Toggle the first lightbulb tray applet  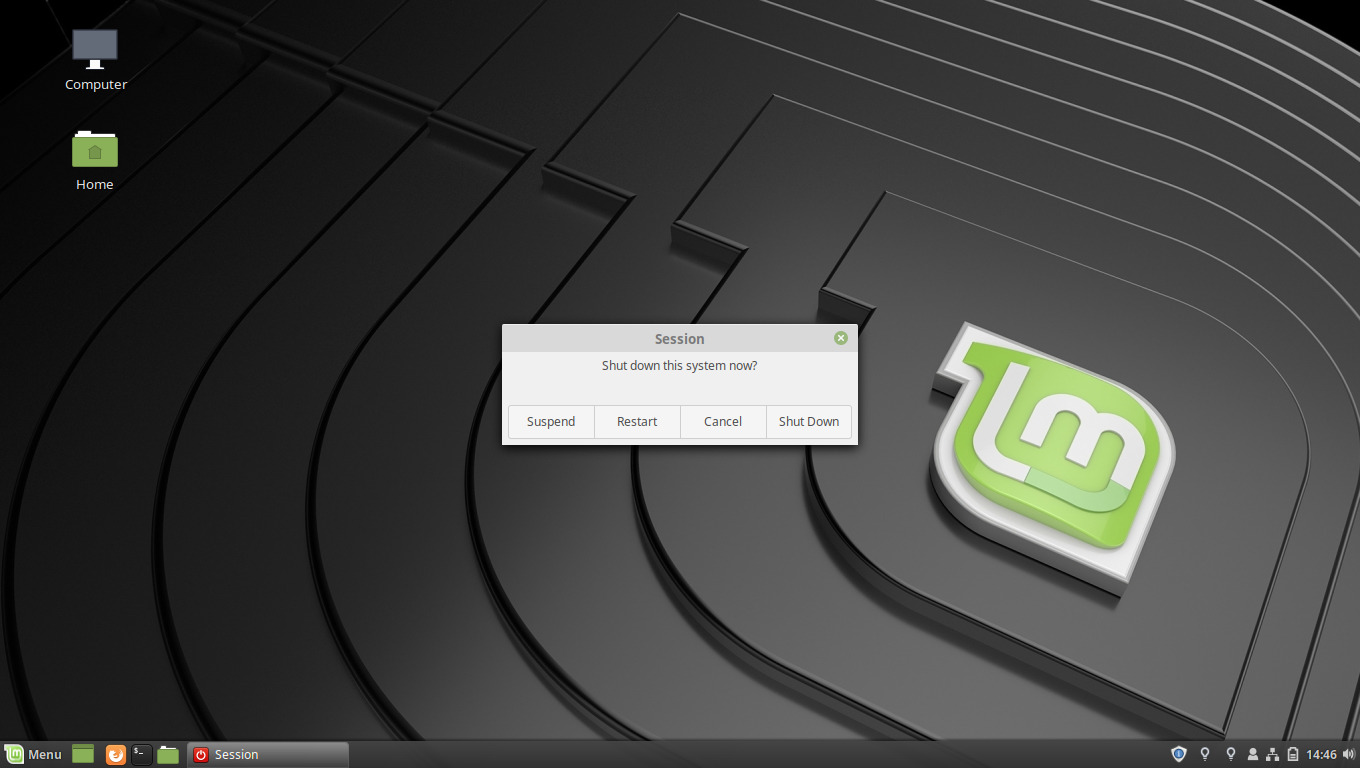coord(1205,754)
